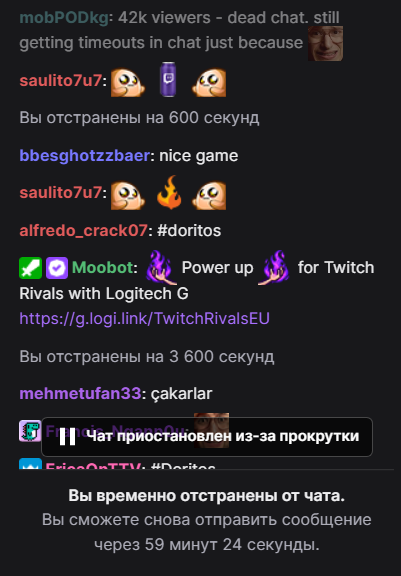Click the username mehmetufan33
401x576 pixels.
click(x=80, y=394)
